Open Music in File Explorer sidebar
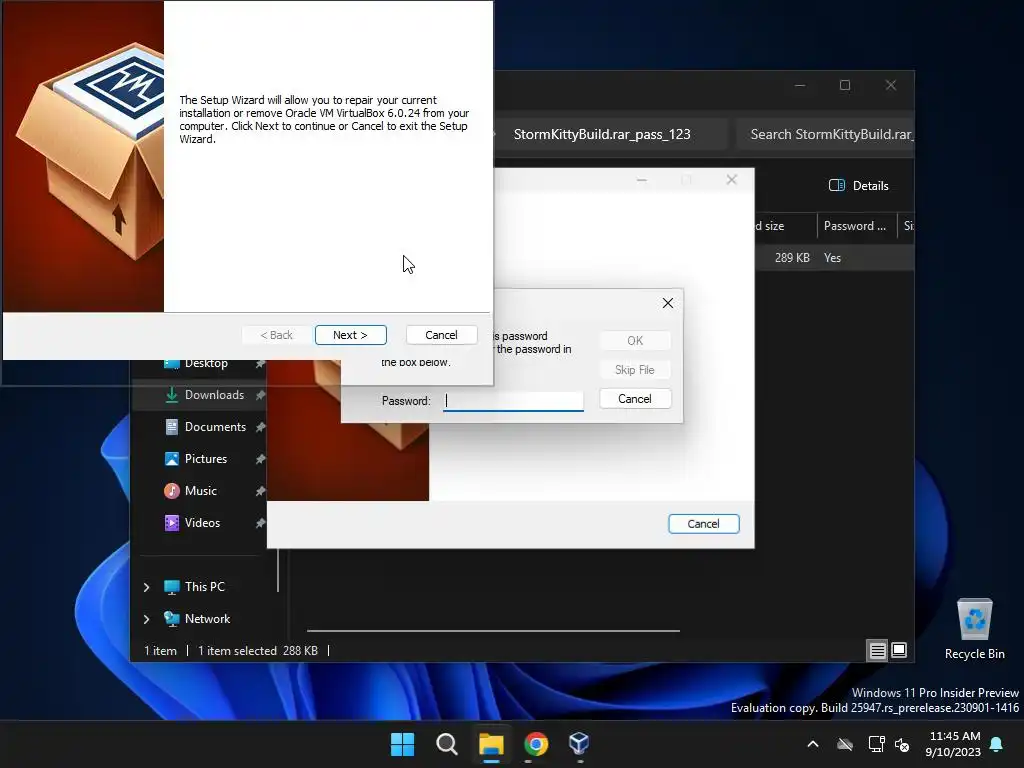 point(200,491)
